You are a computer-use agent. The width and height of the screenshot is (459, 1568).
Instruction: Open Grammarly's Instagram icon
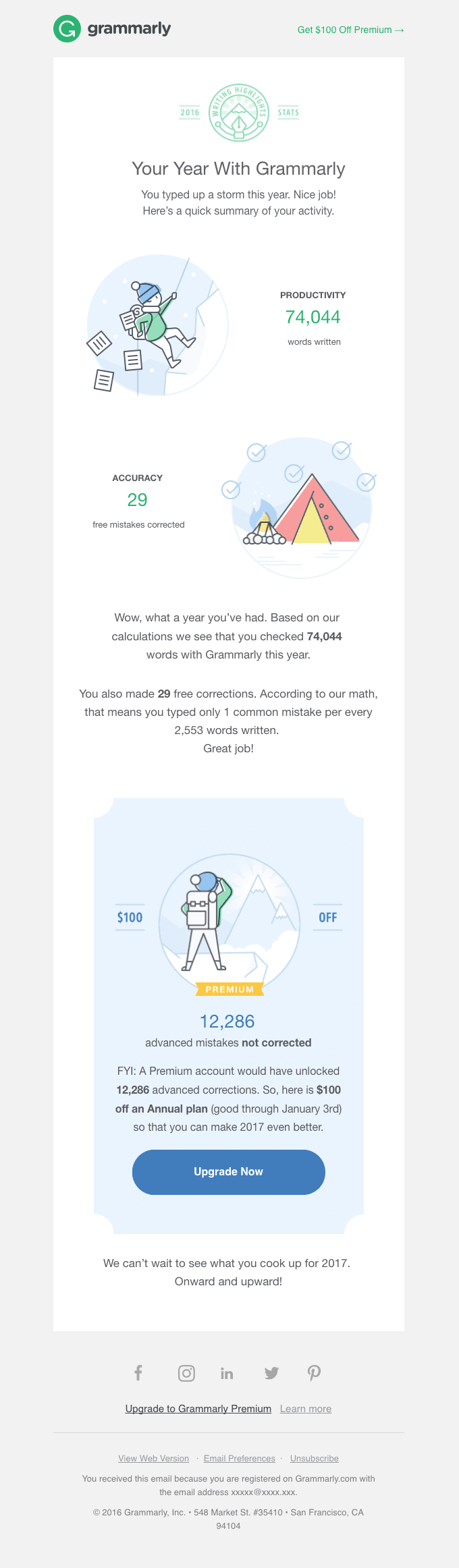(x=186, y=1373)
